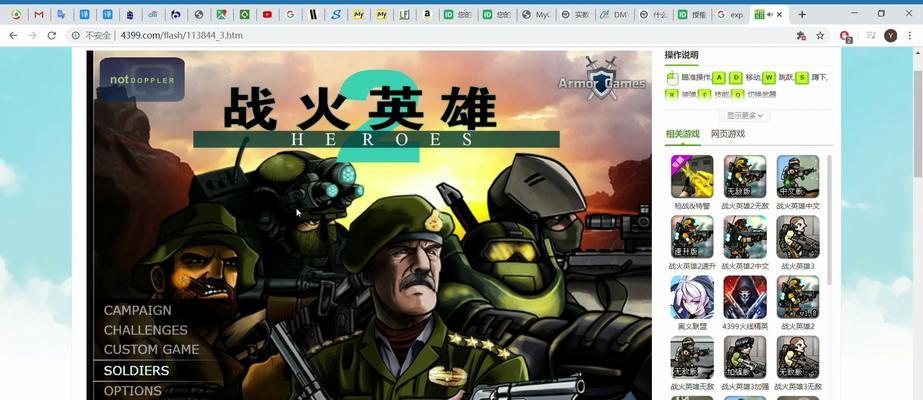Select OPTIONS in the game menu

pyautogui.click(x=132, y=391)
